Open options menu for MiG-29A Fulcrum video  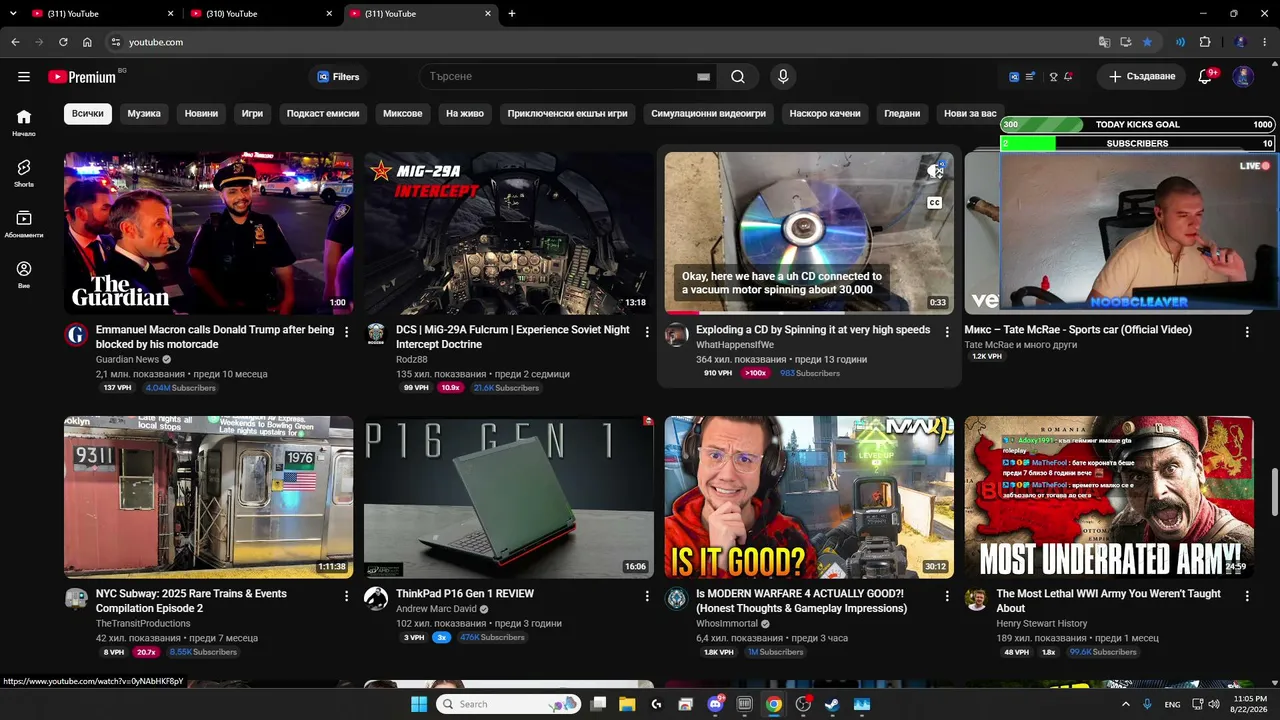[x=647, y=332]
